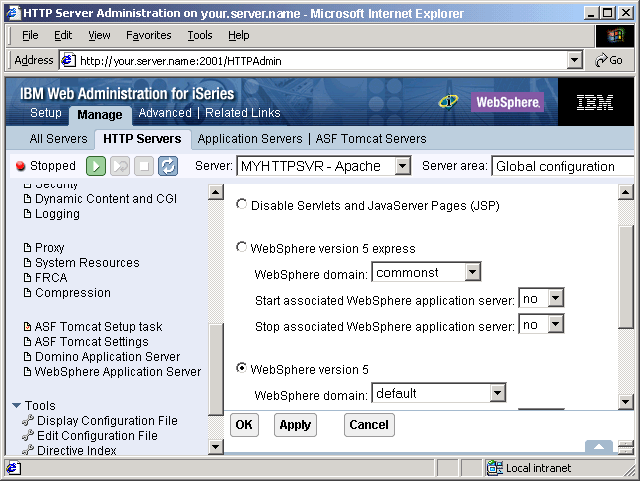Collapse the Tools section triangle

17,405
